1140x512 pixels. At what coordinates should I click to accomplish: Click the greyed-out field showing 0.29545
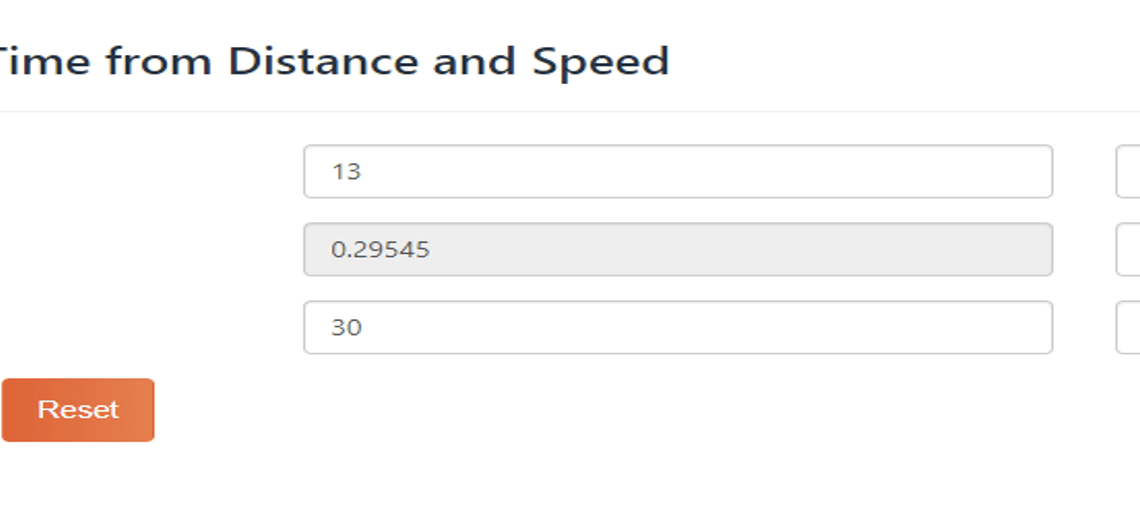coord(678,249)
